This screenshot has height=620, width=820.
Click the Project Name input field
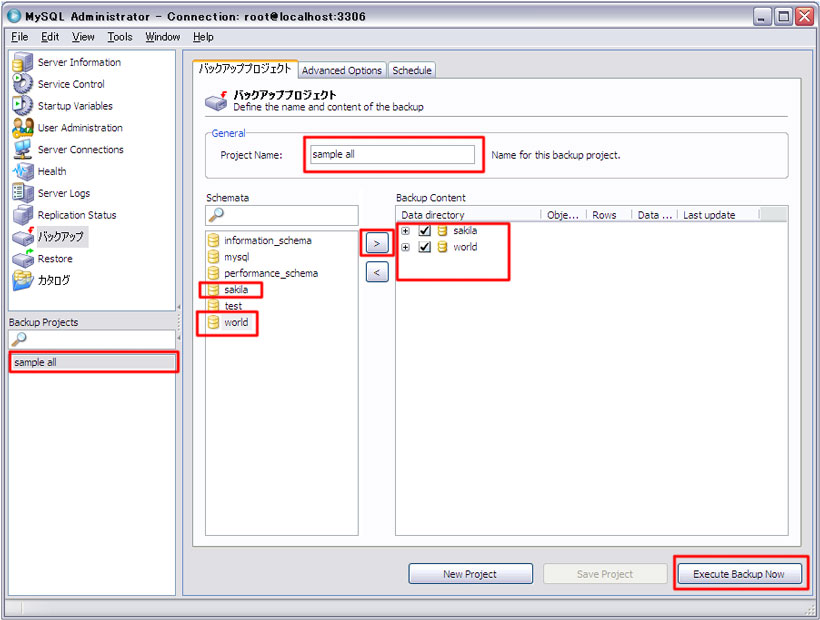point(393,154)
